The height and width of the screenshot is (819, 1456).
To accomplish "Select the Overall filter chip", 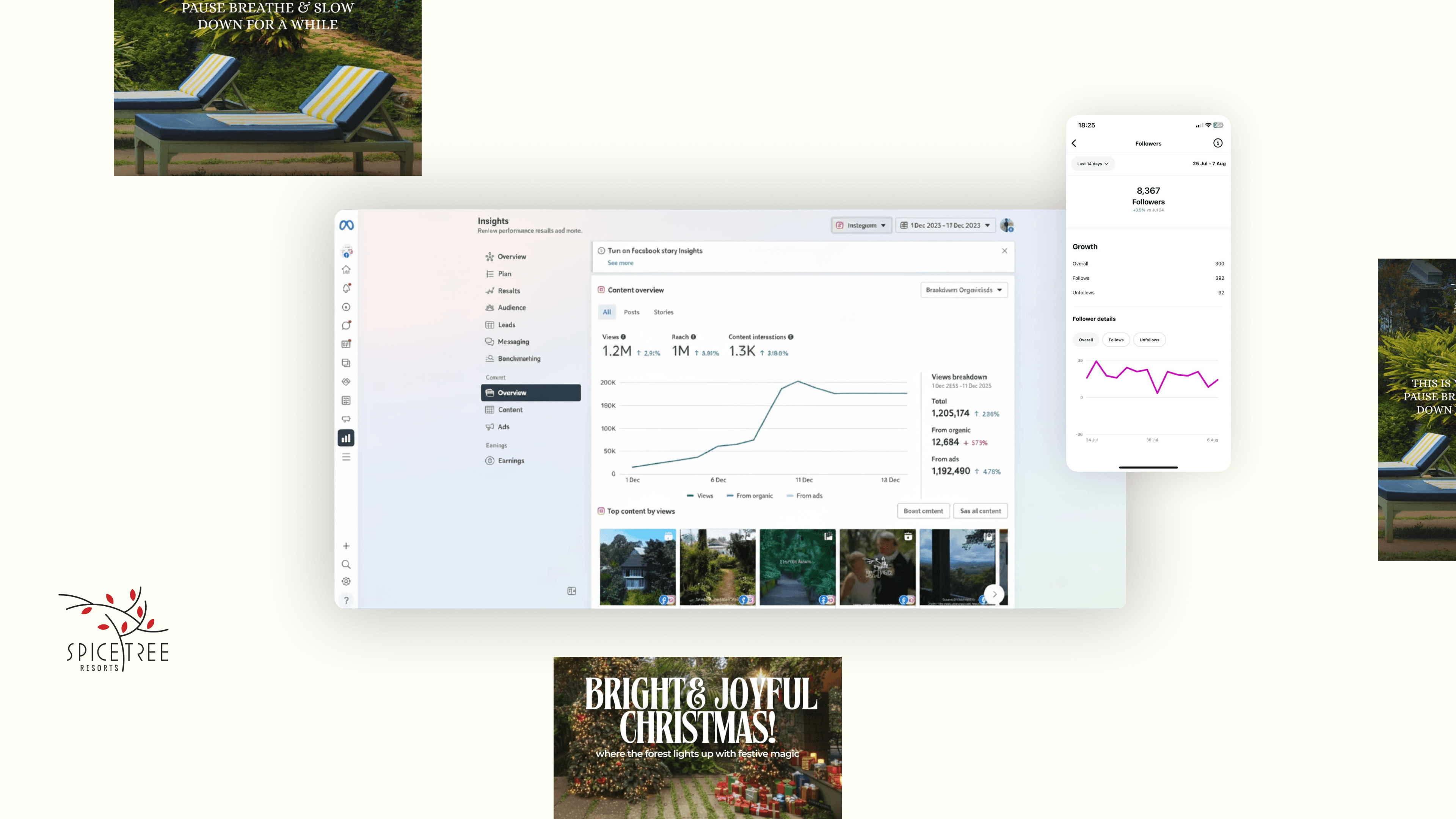I will tap(1085, 340).
